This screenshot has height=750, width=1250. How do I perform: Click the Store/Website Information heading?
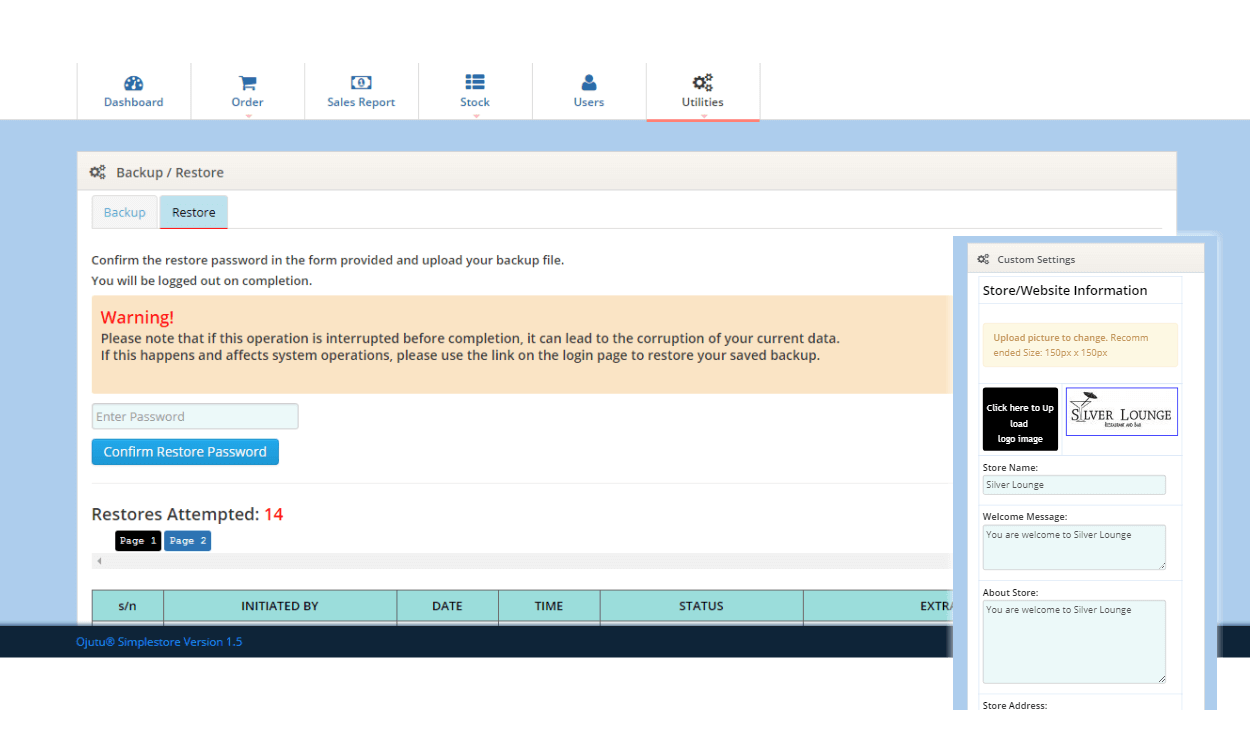click(x=1065, y=290)
